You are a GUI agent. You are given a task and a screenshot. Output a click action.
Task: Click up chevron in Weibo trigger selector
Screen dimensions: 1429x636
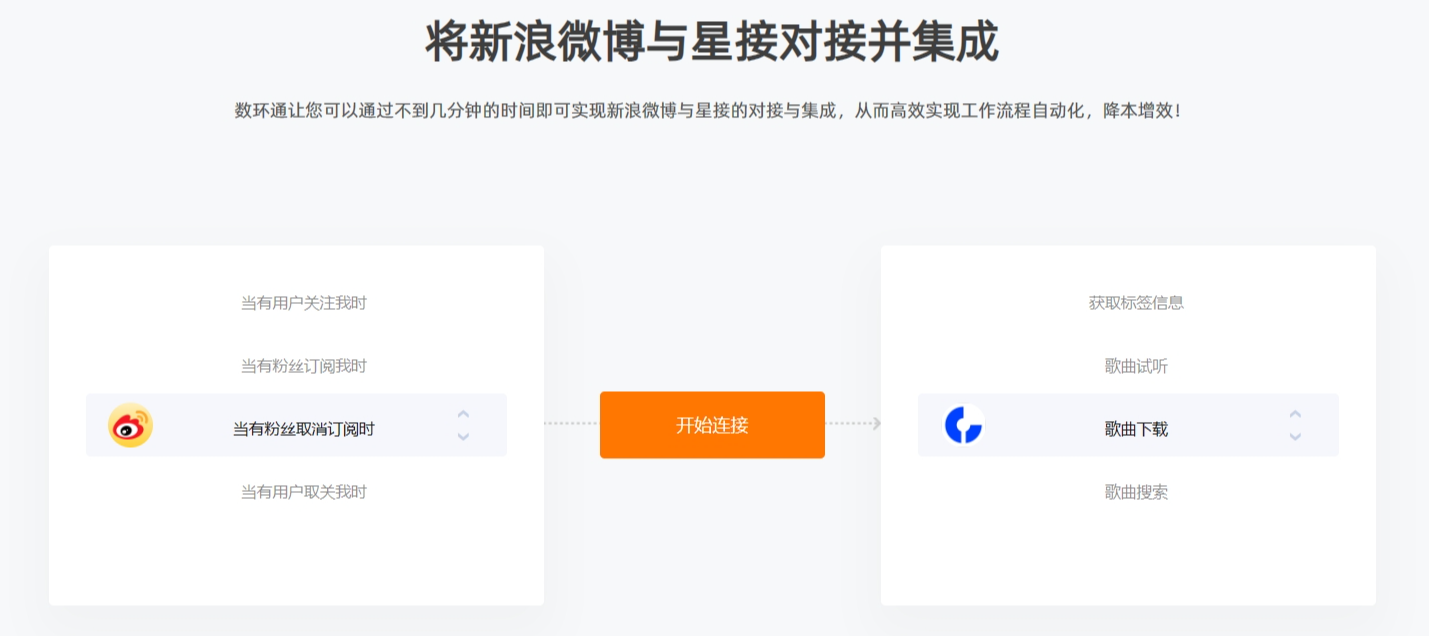[463, 414]
